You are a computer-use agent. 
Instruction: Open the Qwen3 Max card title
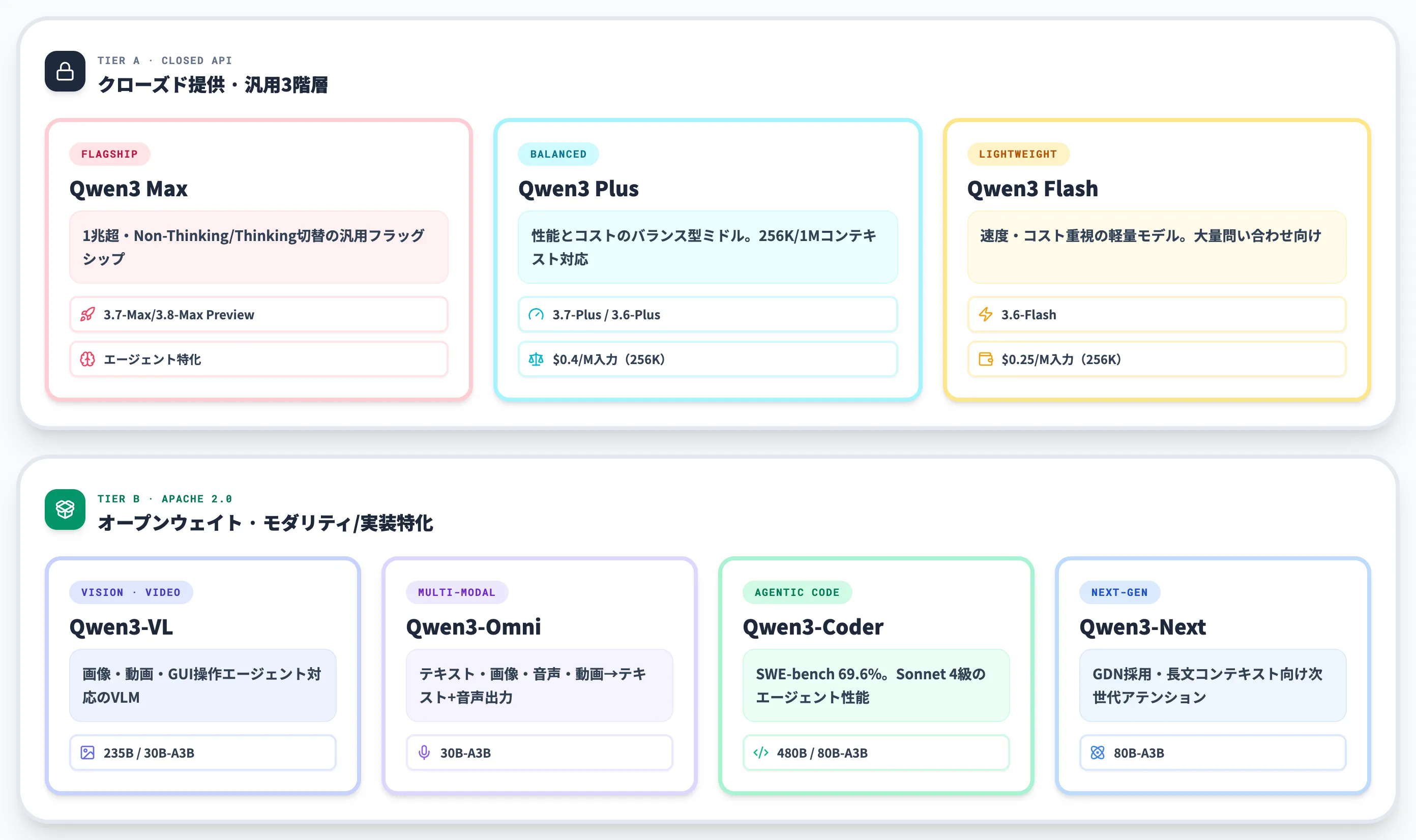pos(129,189)
